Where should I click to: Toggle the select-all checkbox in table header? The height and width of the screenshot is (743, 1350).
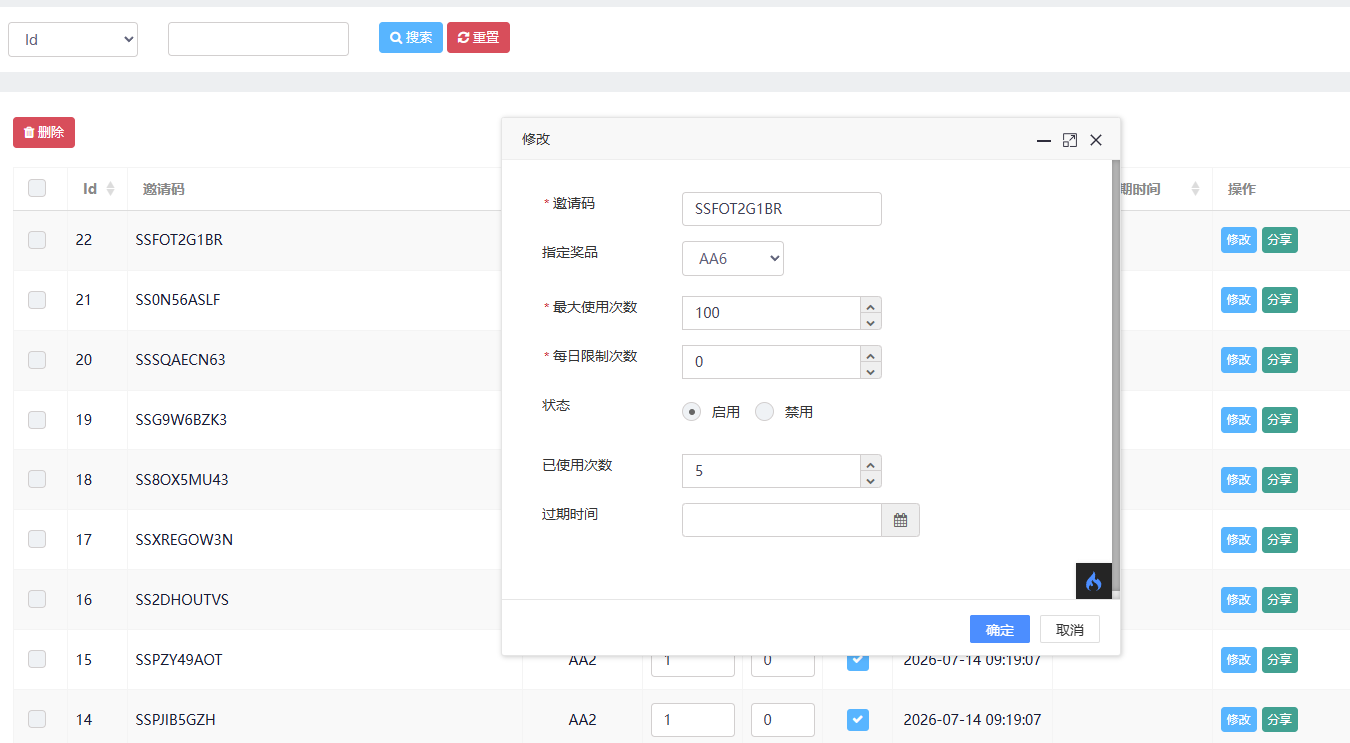pyautogui.click(x=37, y=188)
